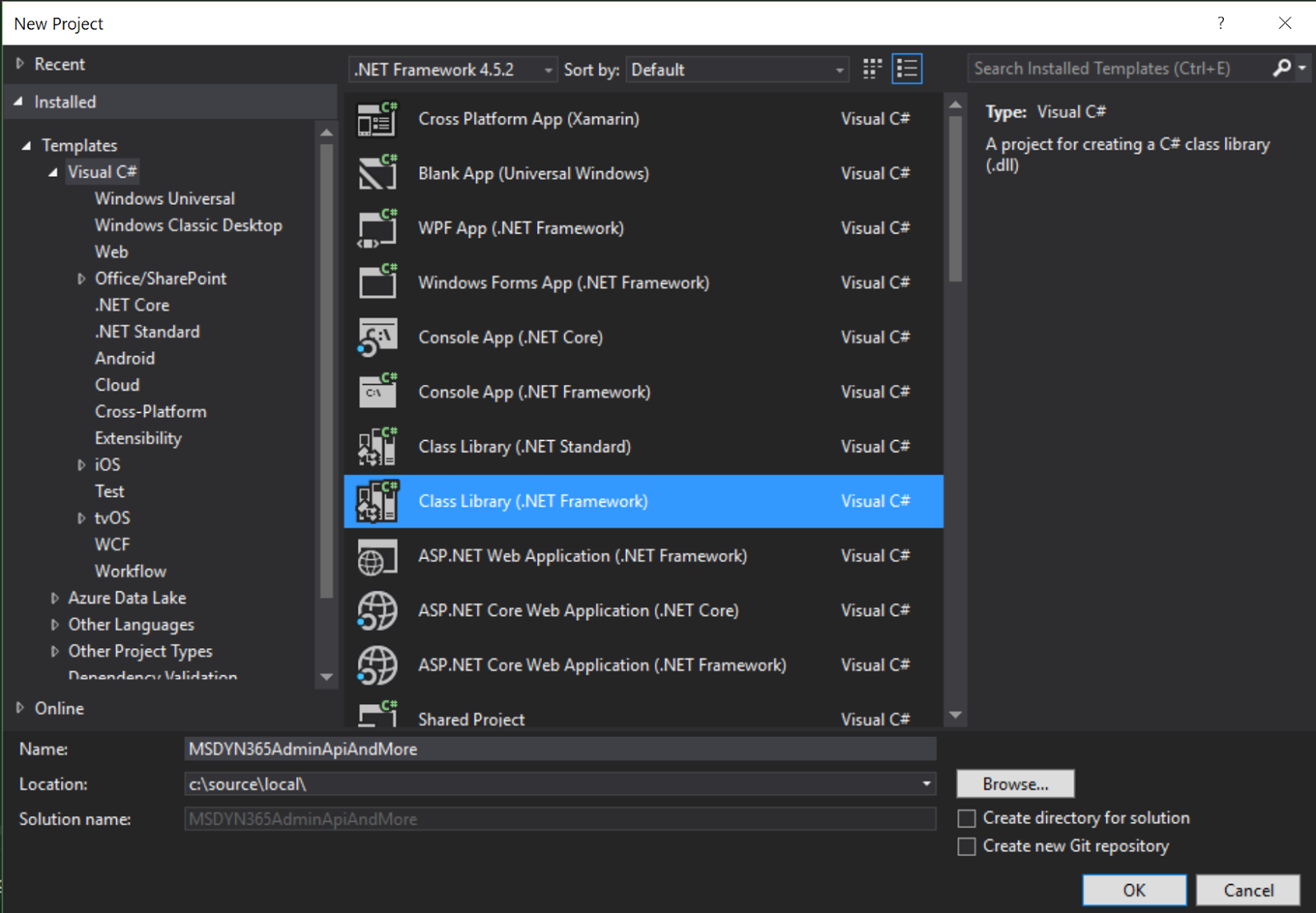Expand the Other Project Types node

coord(54,651)
